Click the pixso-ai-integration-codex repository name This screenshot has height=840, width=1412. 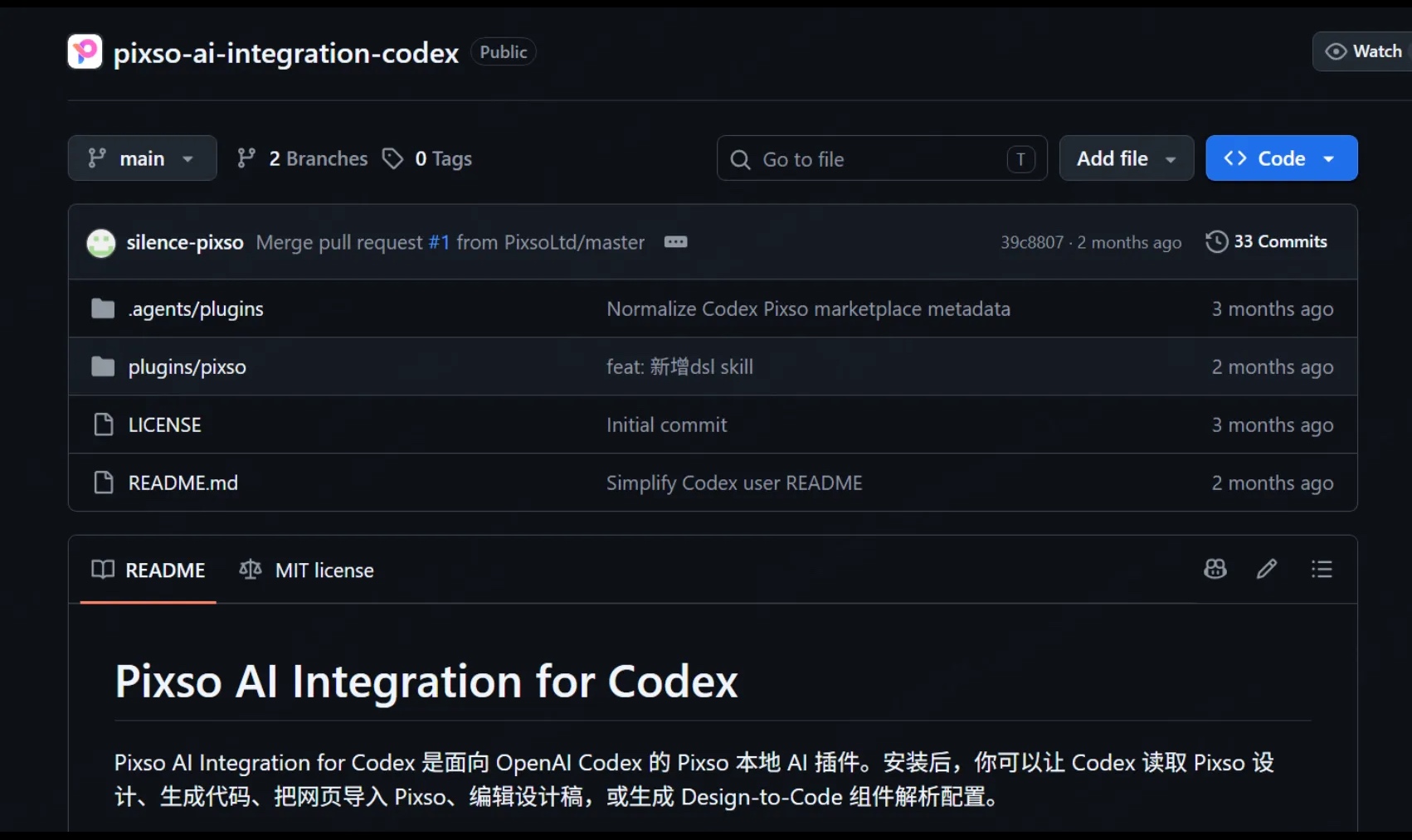tap(286, 52)
